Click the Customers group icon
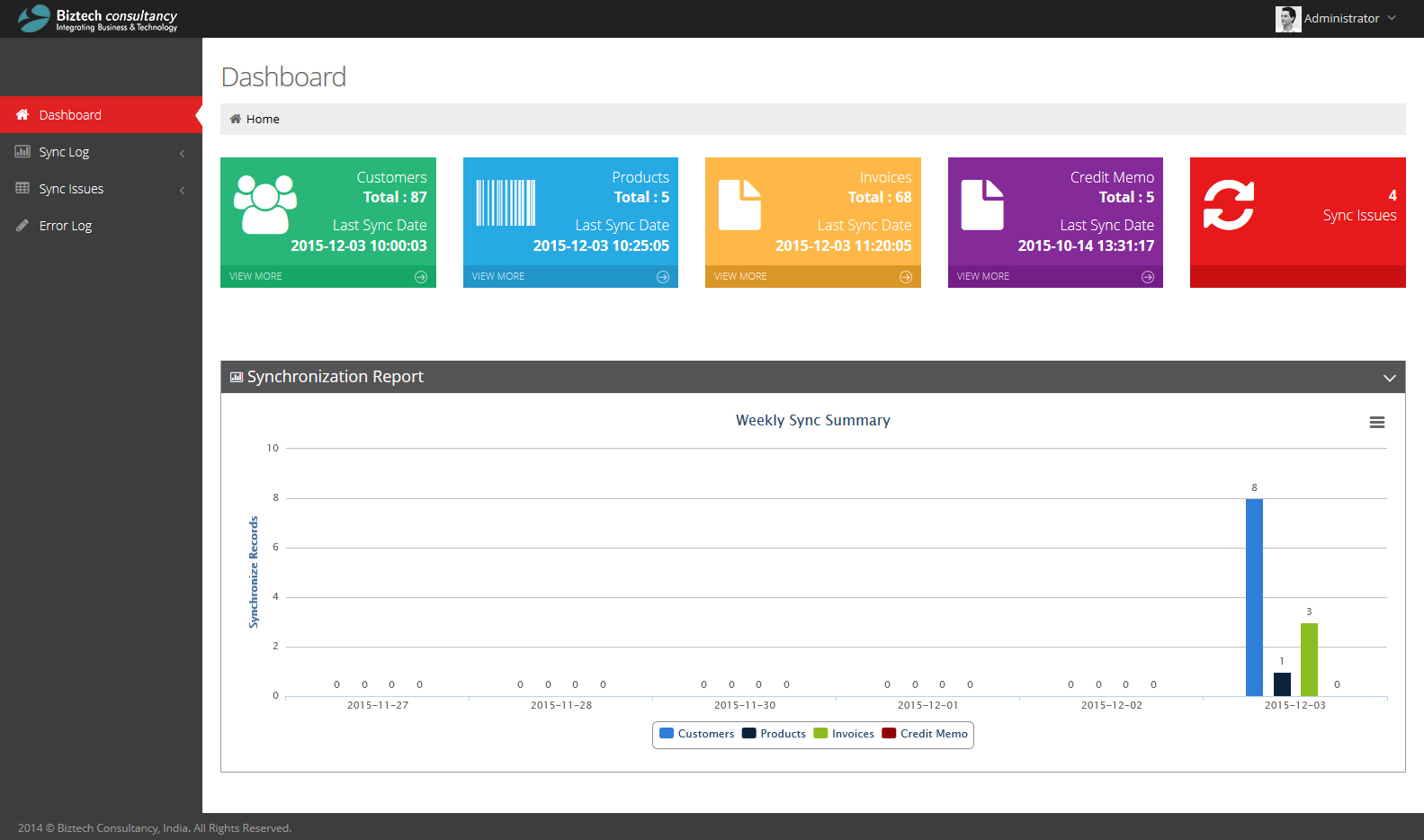 [x=265, y=204]
